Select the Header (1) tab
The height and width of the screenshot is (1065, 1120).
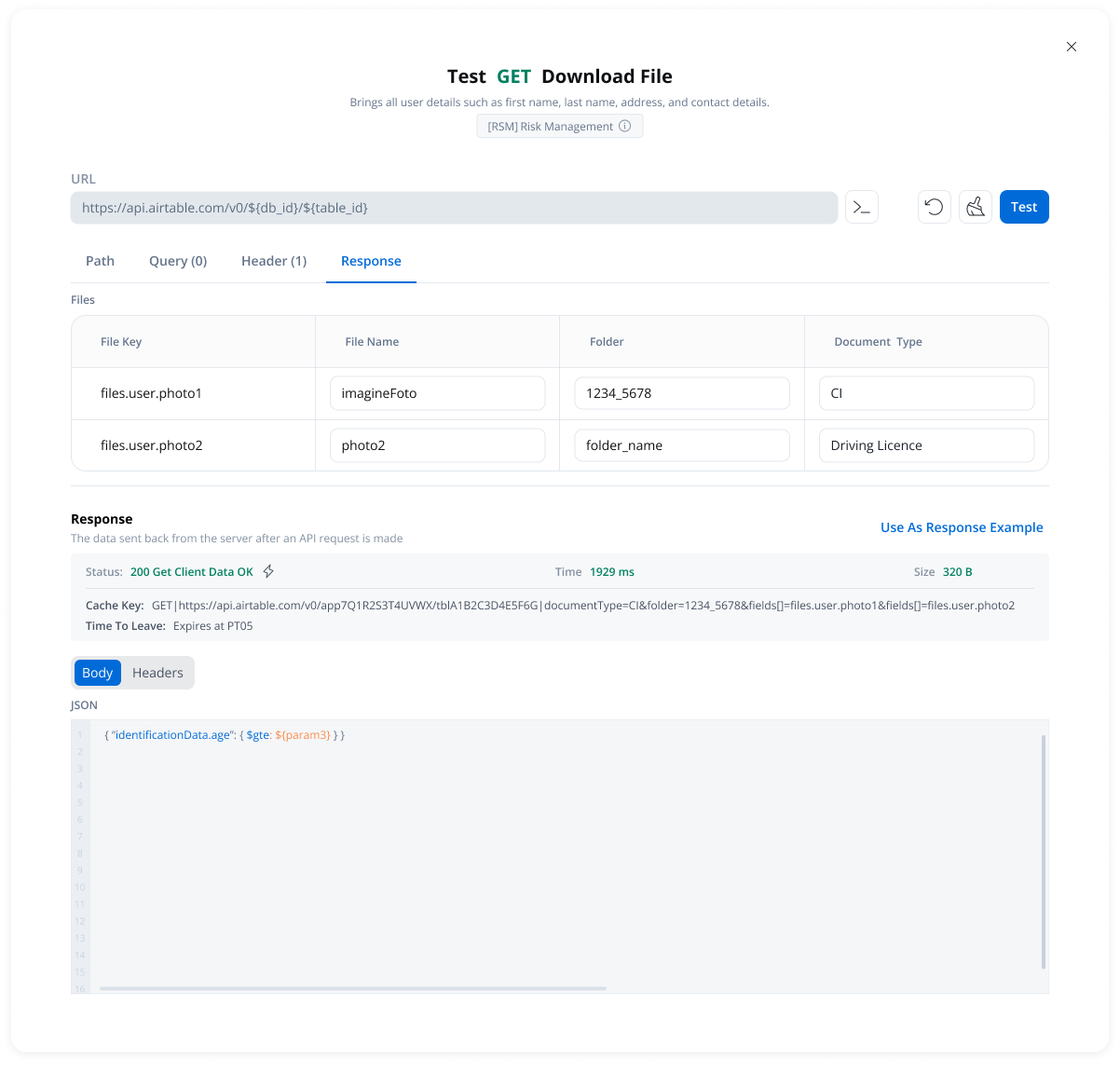pos(274,261)
